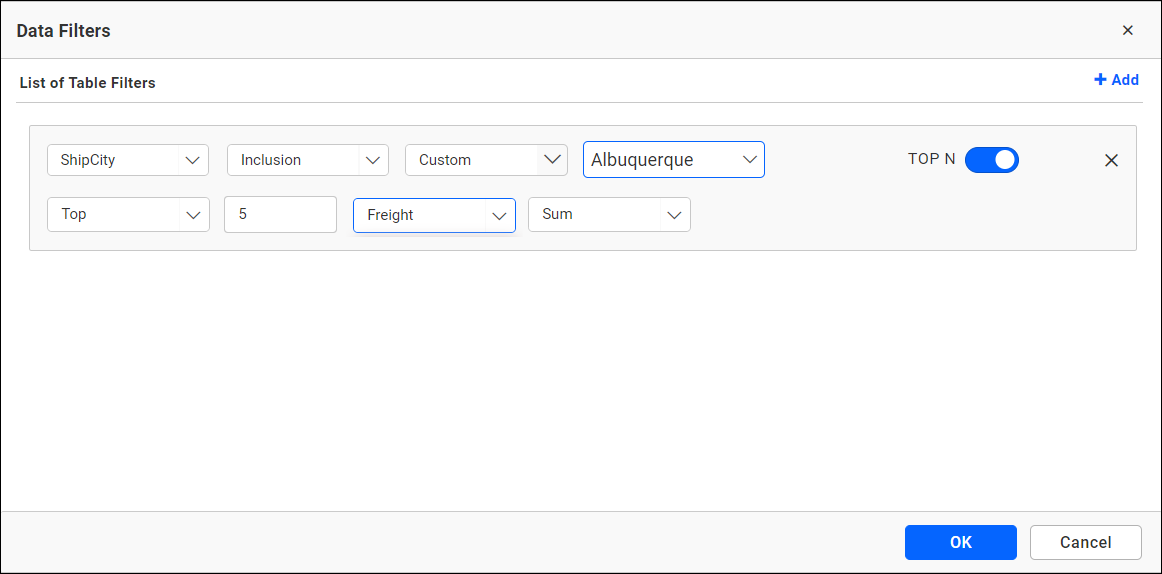Click the Data Filters title text
This screenshot has width=1162, height=574.
[64, 31]
